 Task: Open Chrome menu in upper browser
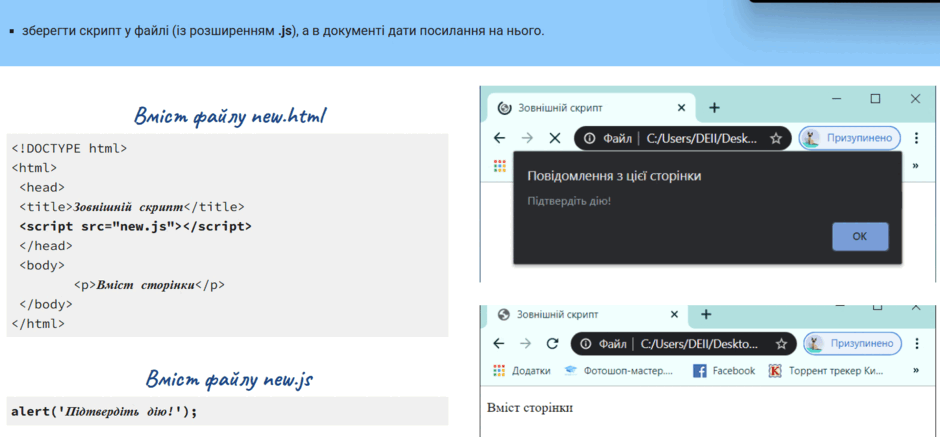[916, 138]
